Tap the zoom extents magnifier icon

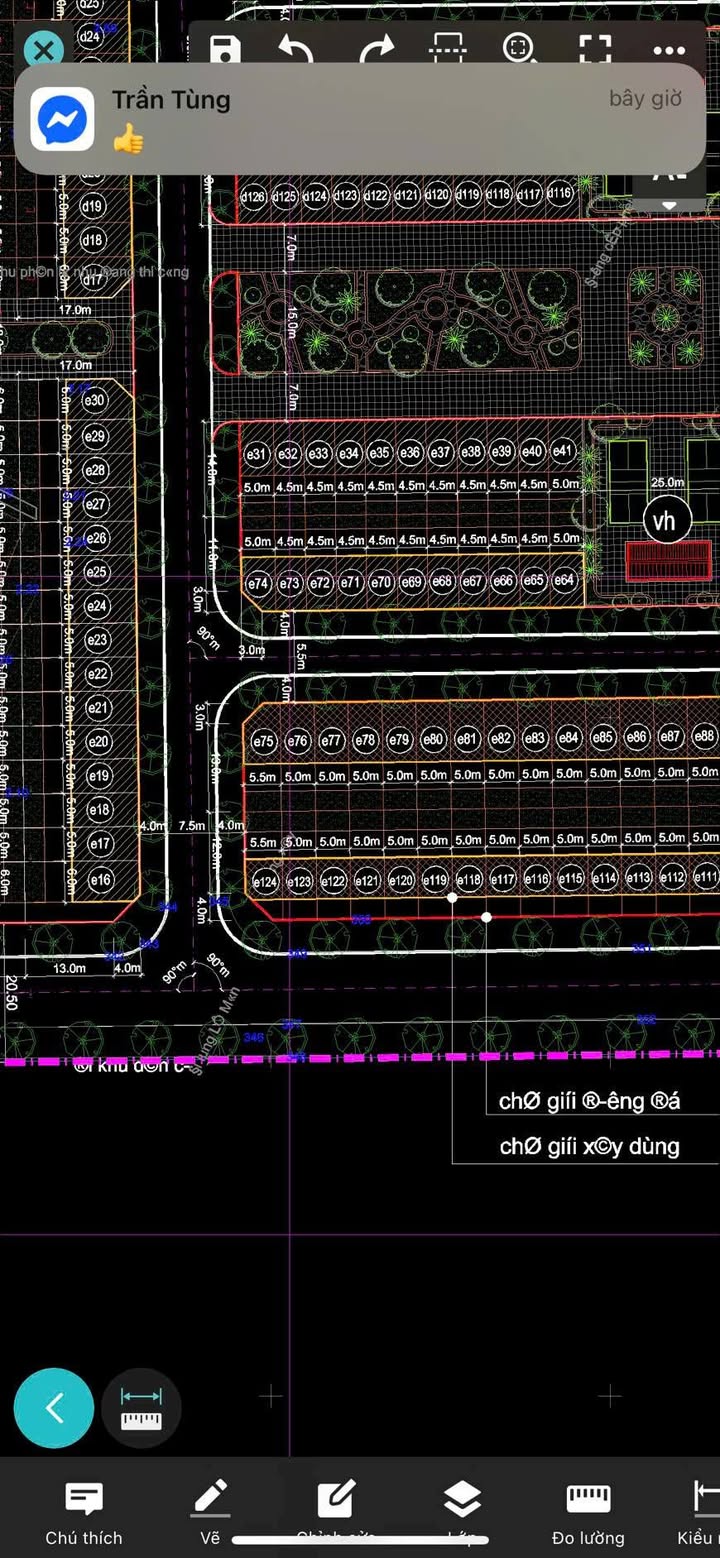click(520, 50)
